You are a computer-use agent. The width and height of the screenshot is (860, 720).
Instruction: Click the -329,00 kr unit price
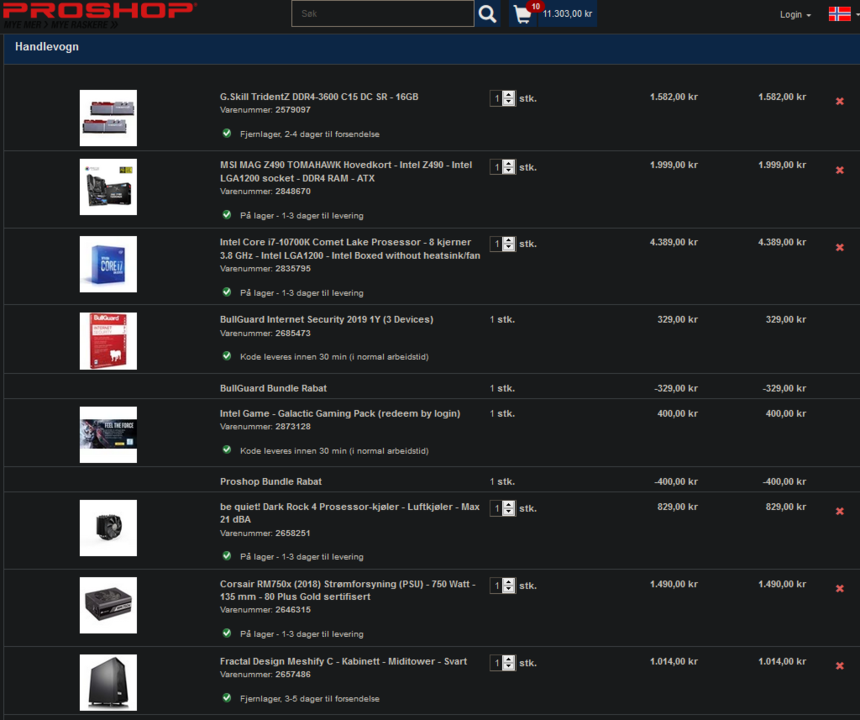pos(676,388)
